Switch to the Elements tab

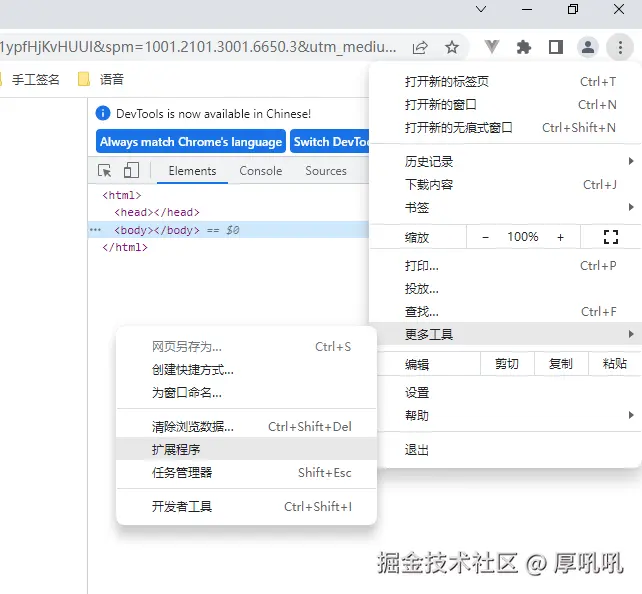192,171
